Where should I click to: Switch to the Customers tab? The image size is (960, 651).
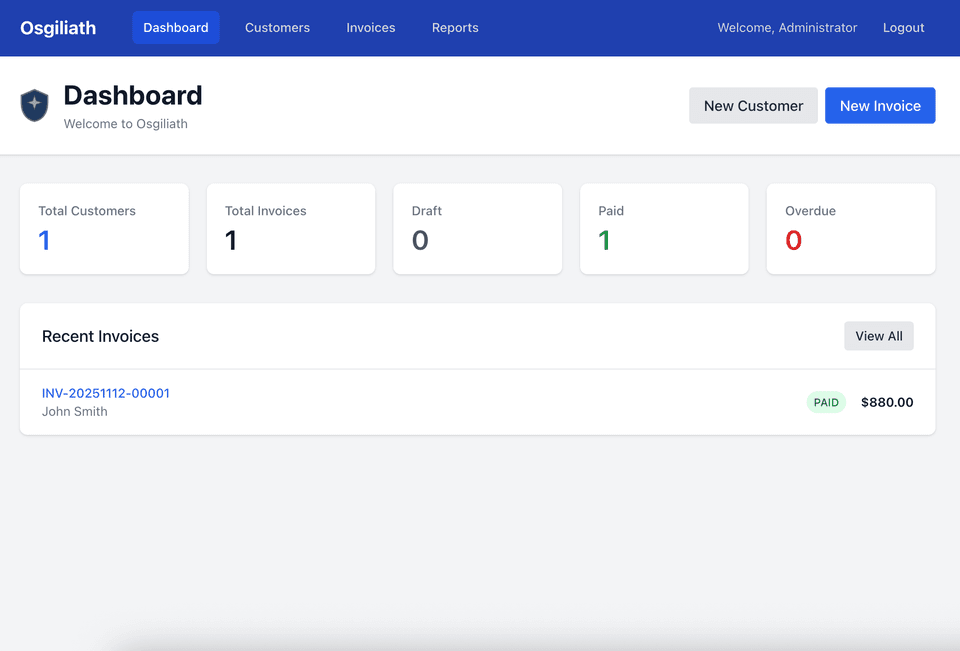[277, 28]
